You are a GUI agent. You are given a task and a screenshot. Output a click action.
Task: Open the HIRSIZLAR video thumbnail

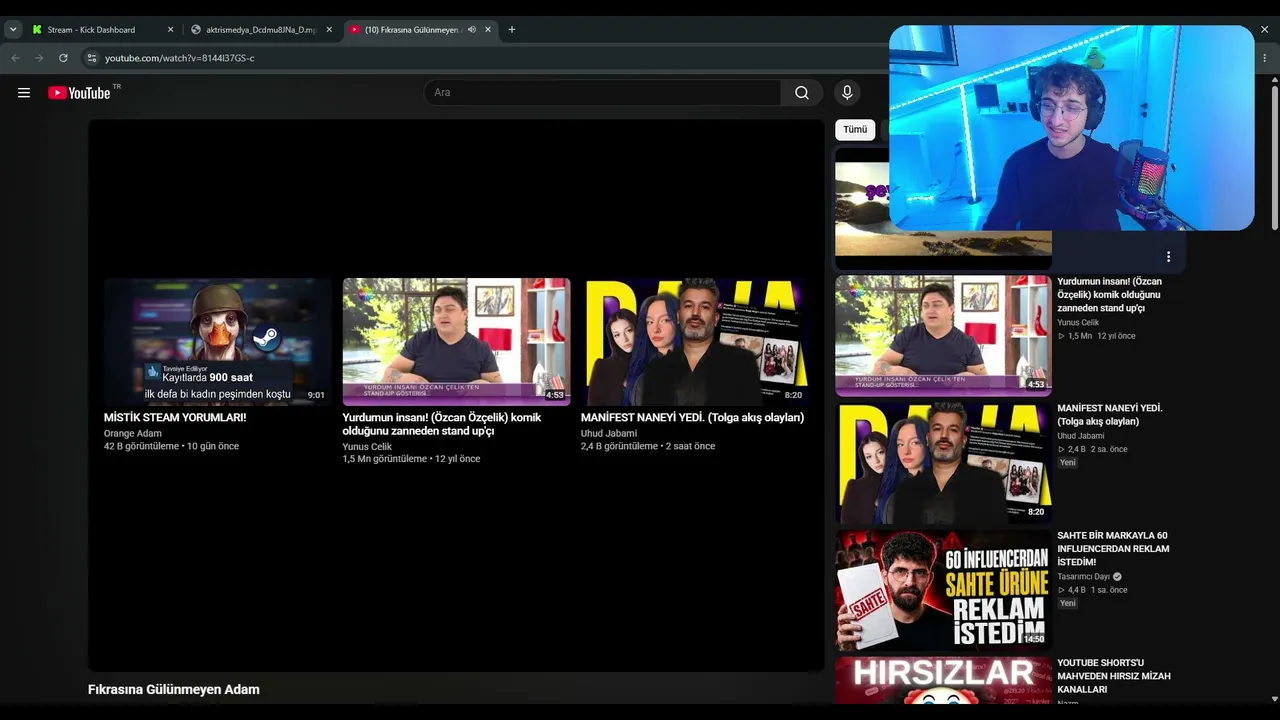point(943,680)
